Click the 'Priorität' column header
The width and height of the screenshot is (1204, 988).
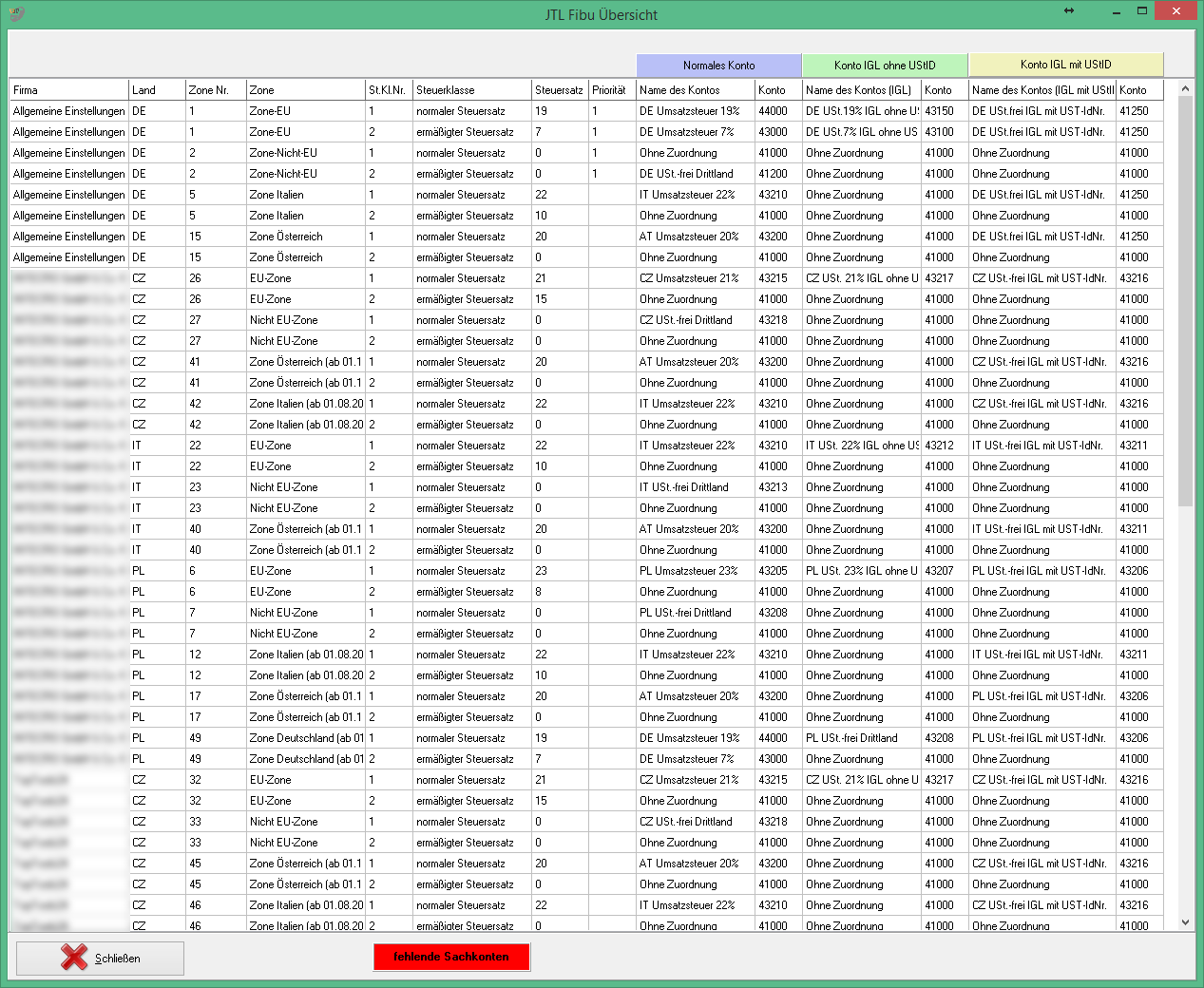coord(610,90)
